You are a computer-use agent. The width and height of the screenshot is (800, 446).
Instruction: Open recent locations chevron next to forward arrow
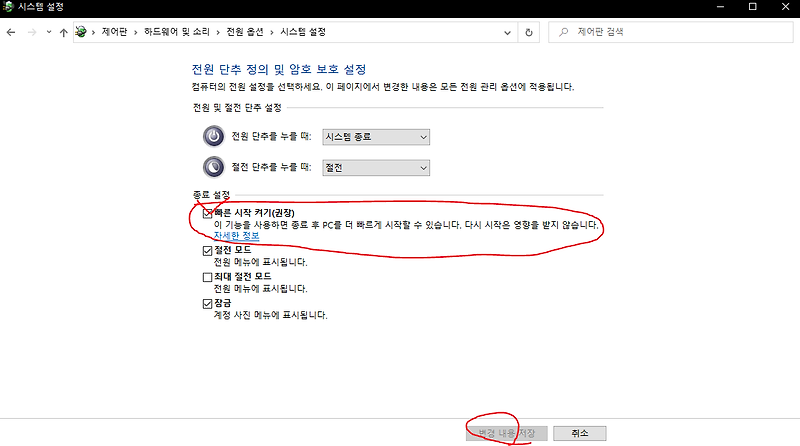click(x=49, y=32)
